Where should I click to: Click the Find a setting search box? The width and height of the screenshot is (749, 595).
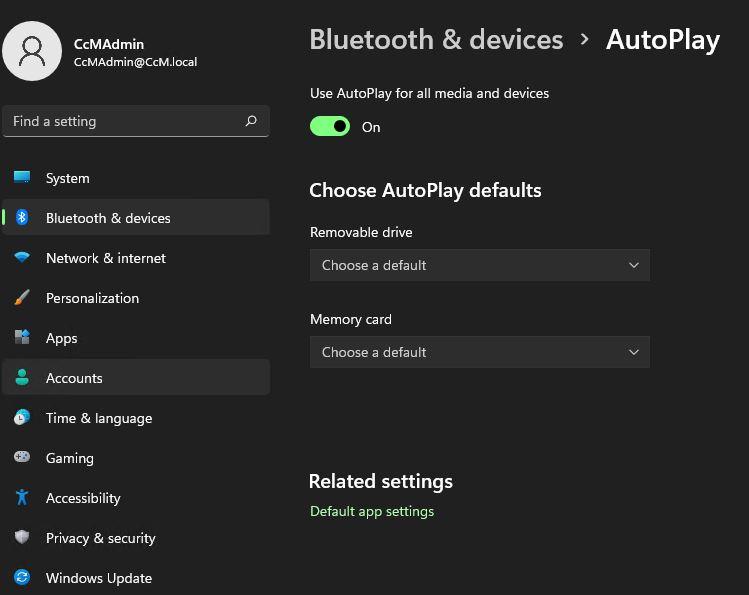[136, 121]
